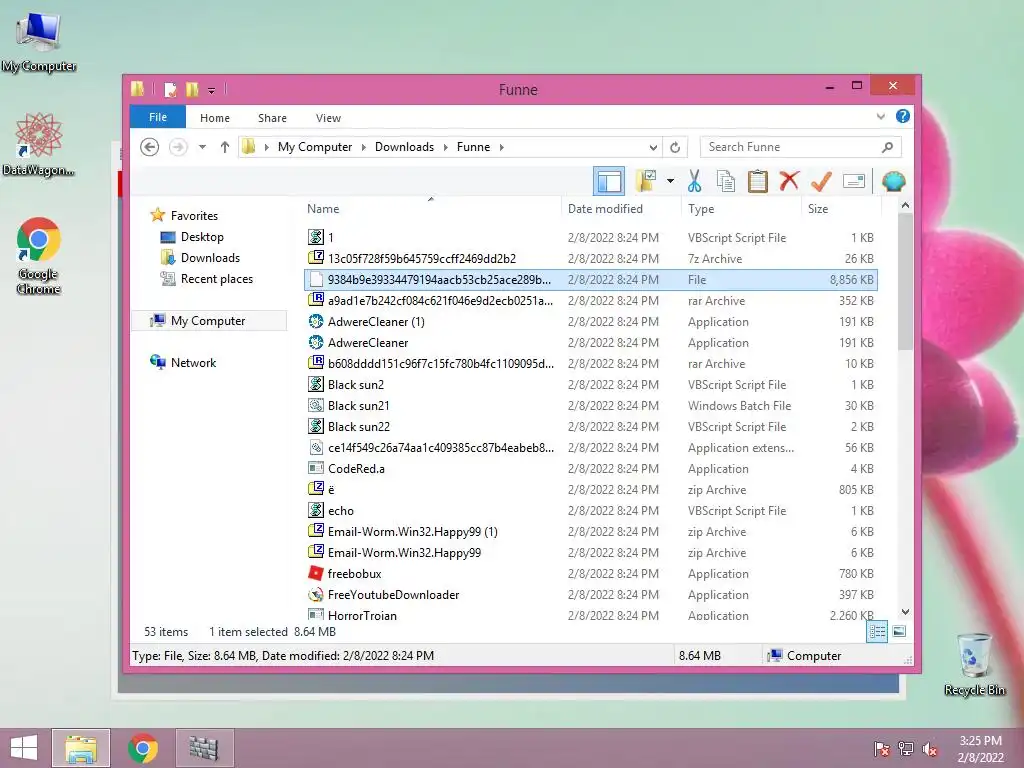This screenshot has width=1024, height=768.
Task: Click the scrollbar down arrow
Action: coord(905,612)
